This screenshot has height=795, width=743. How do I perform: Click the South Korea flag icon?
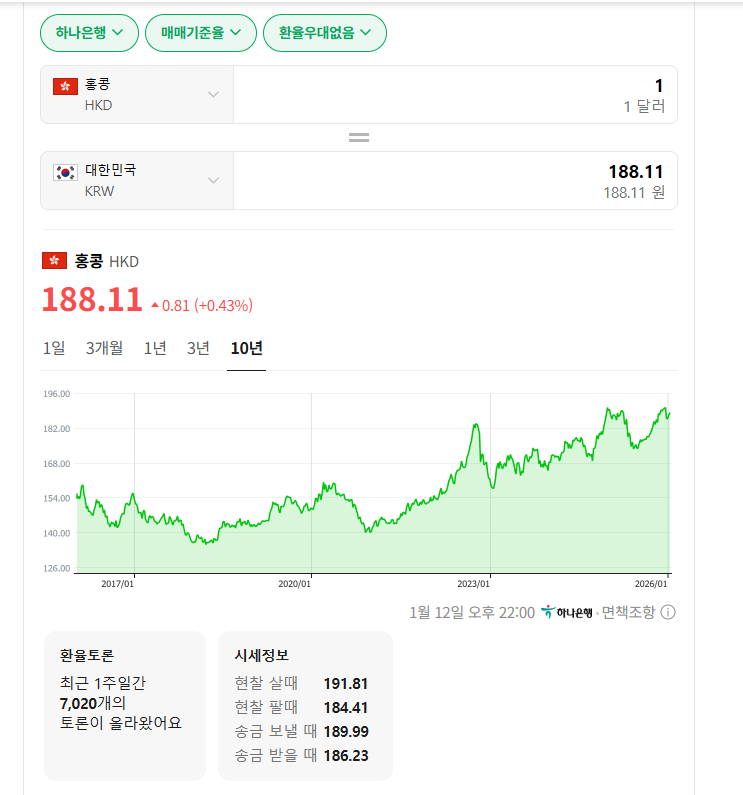click(65, 172)
